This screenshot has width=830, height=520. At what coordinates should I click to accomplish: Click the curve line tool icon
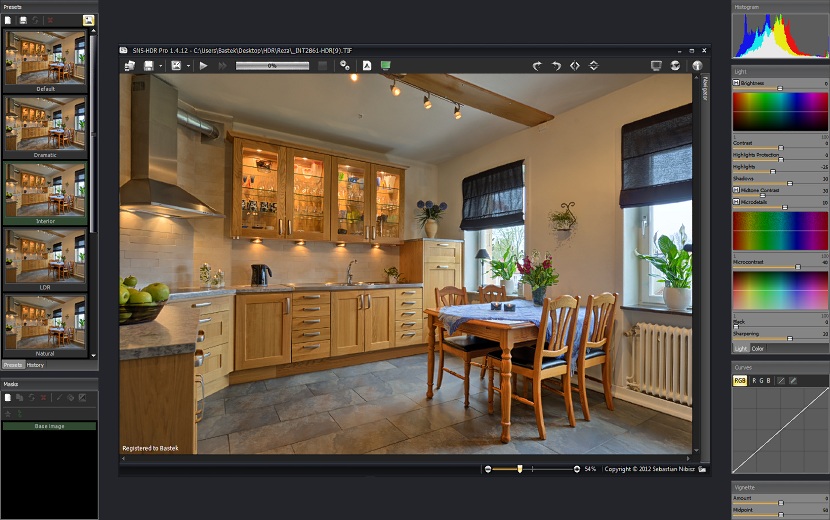pyautogui.click(x=781, y=380)
